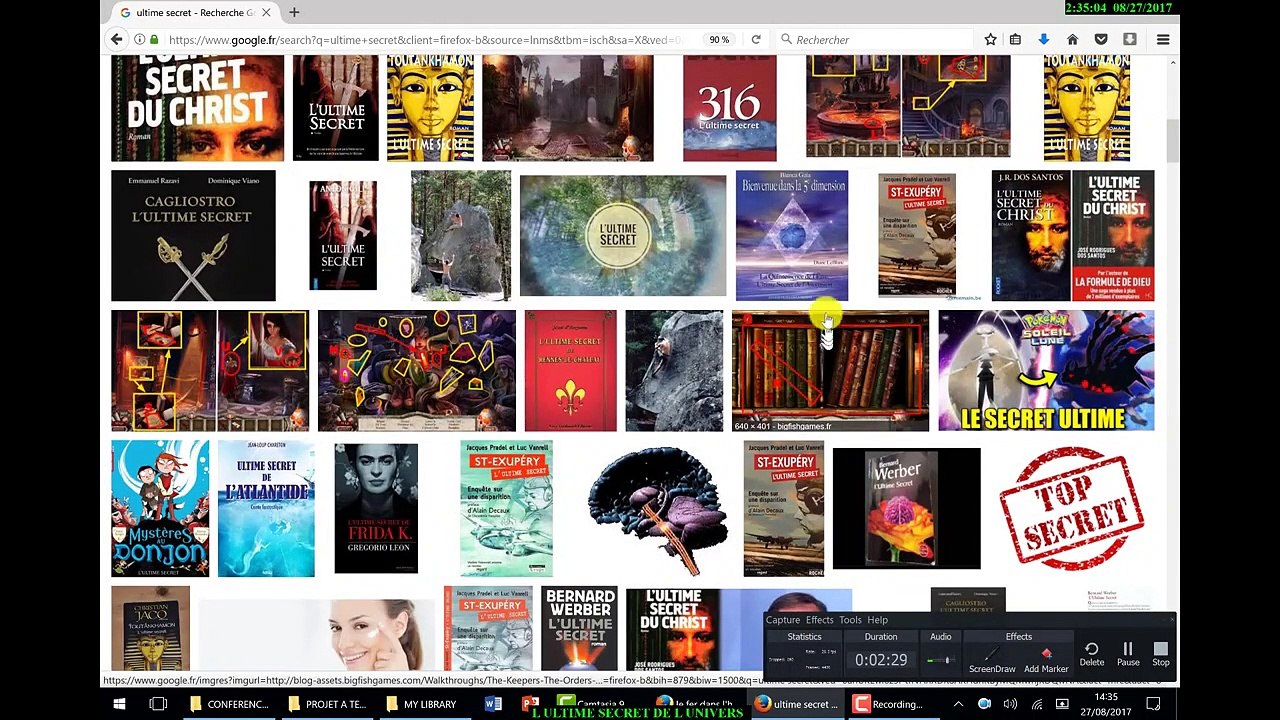The image size is (1280, 720).
Task: Open the CONFERENC... folder taskbar button
Action: [x=229, y=704]
